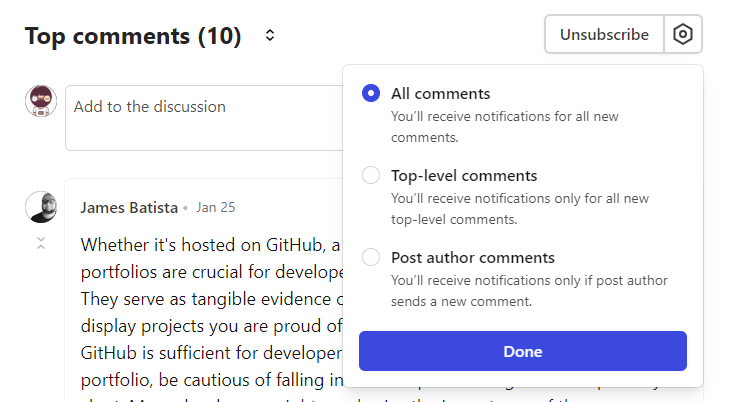Select the Post author comments radio option
Screen dimensions: 736x402
pyautogui.click(x=371, y=257)
